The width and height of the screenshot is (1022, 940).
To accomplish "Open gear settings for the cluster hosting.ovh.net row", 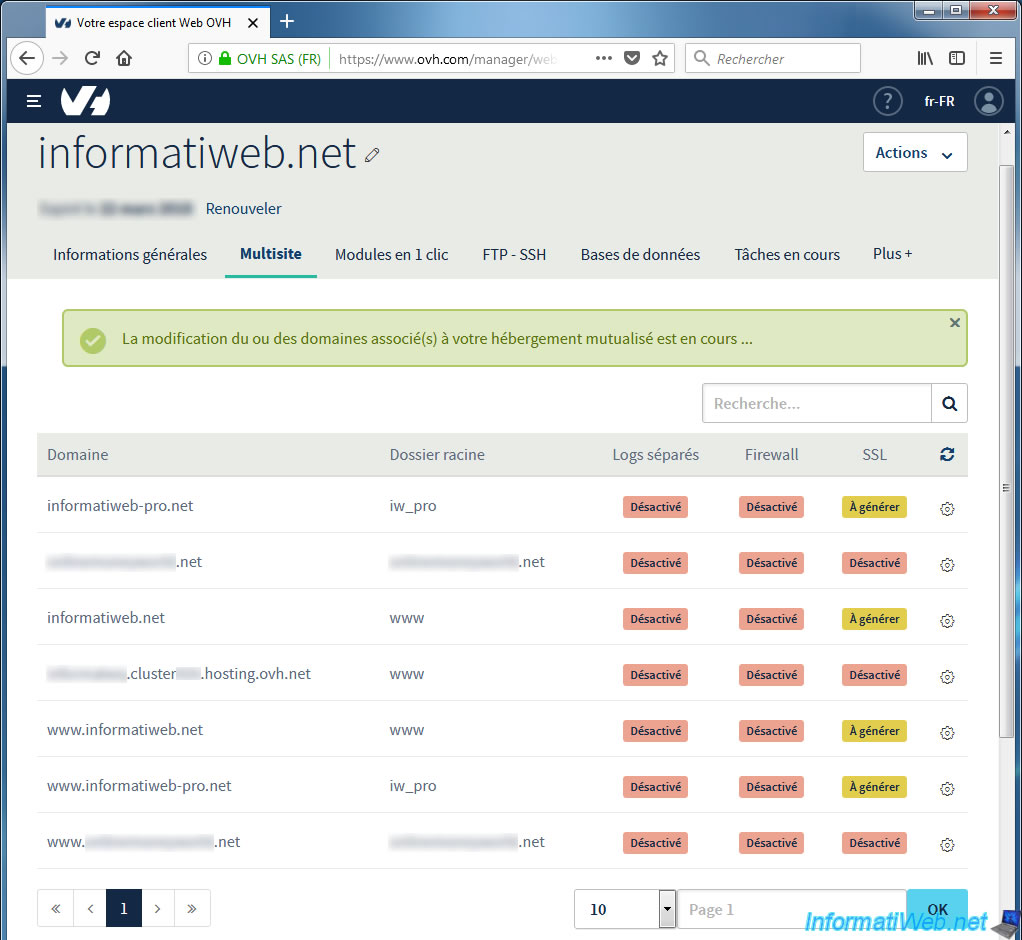I will click(x=947, y=677).
